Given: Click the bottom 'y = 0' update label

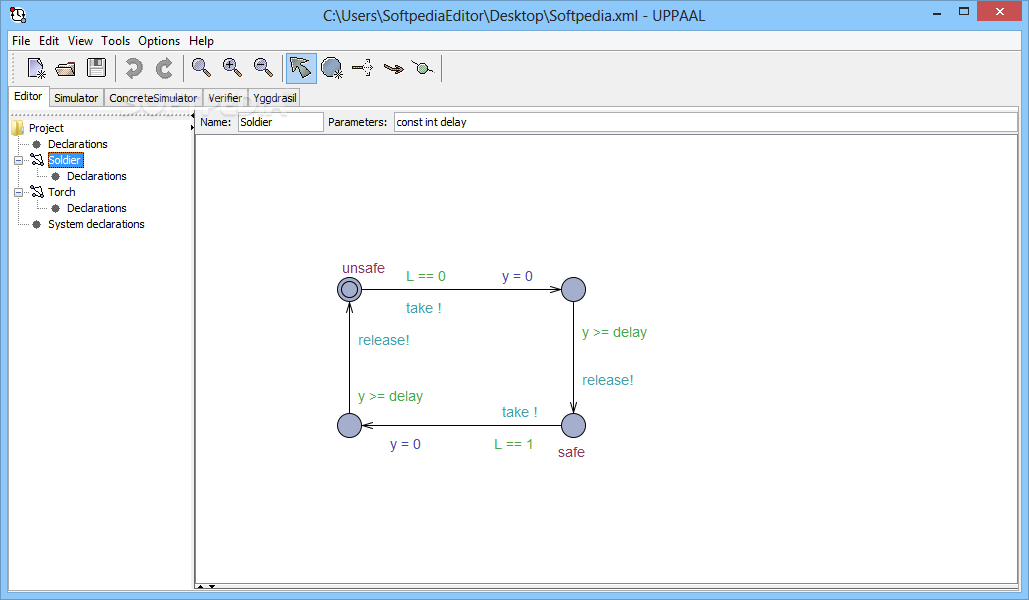Looking at the screenshot, I should pos(405,444).
